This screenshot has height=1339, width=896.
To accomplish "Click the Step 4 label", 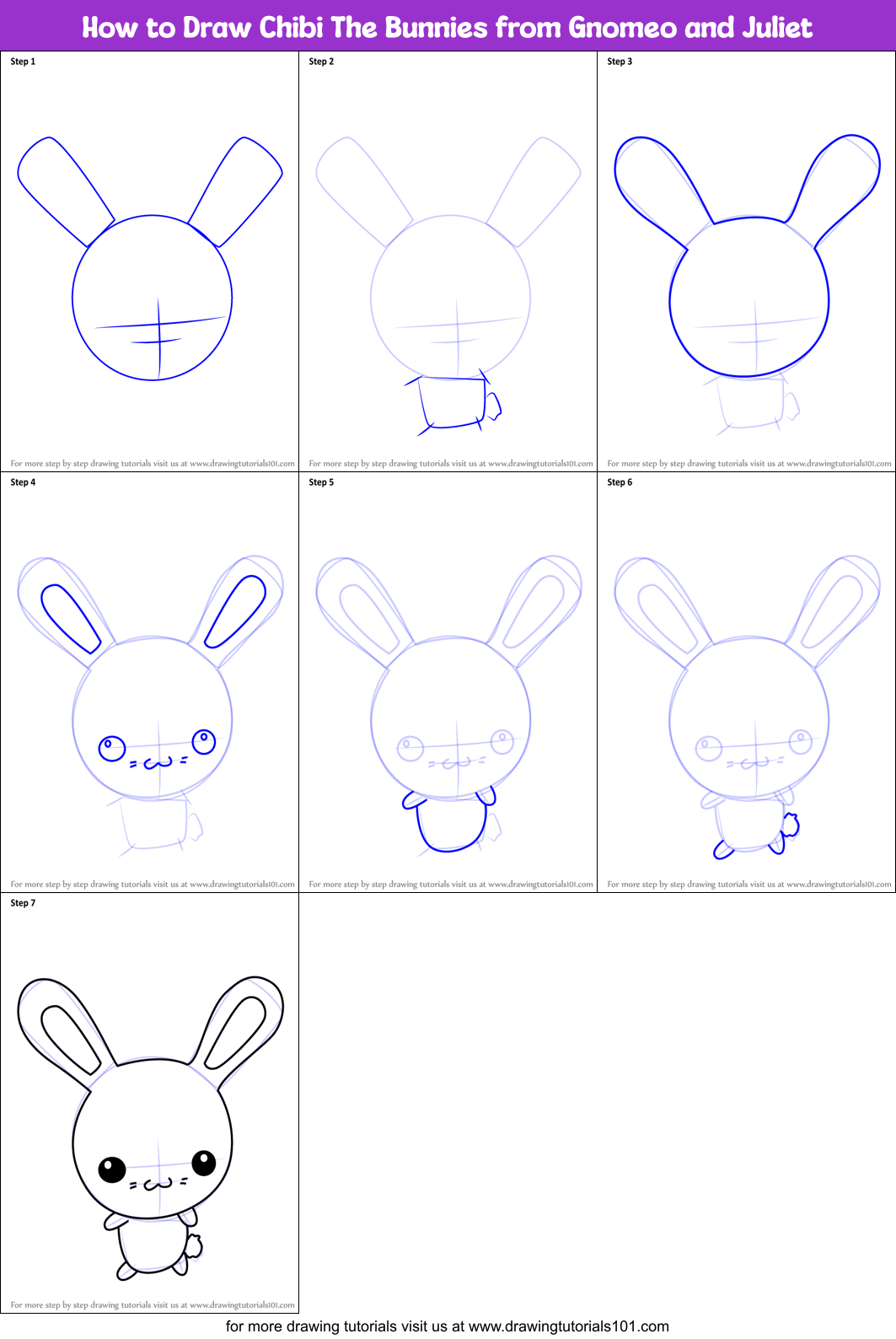I will point(23,482).
